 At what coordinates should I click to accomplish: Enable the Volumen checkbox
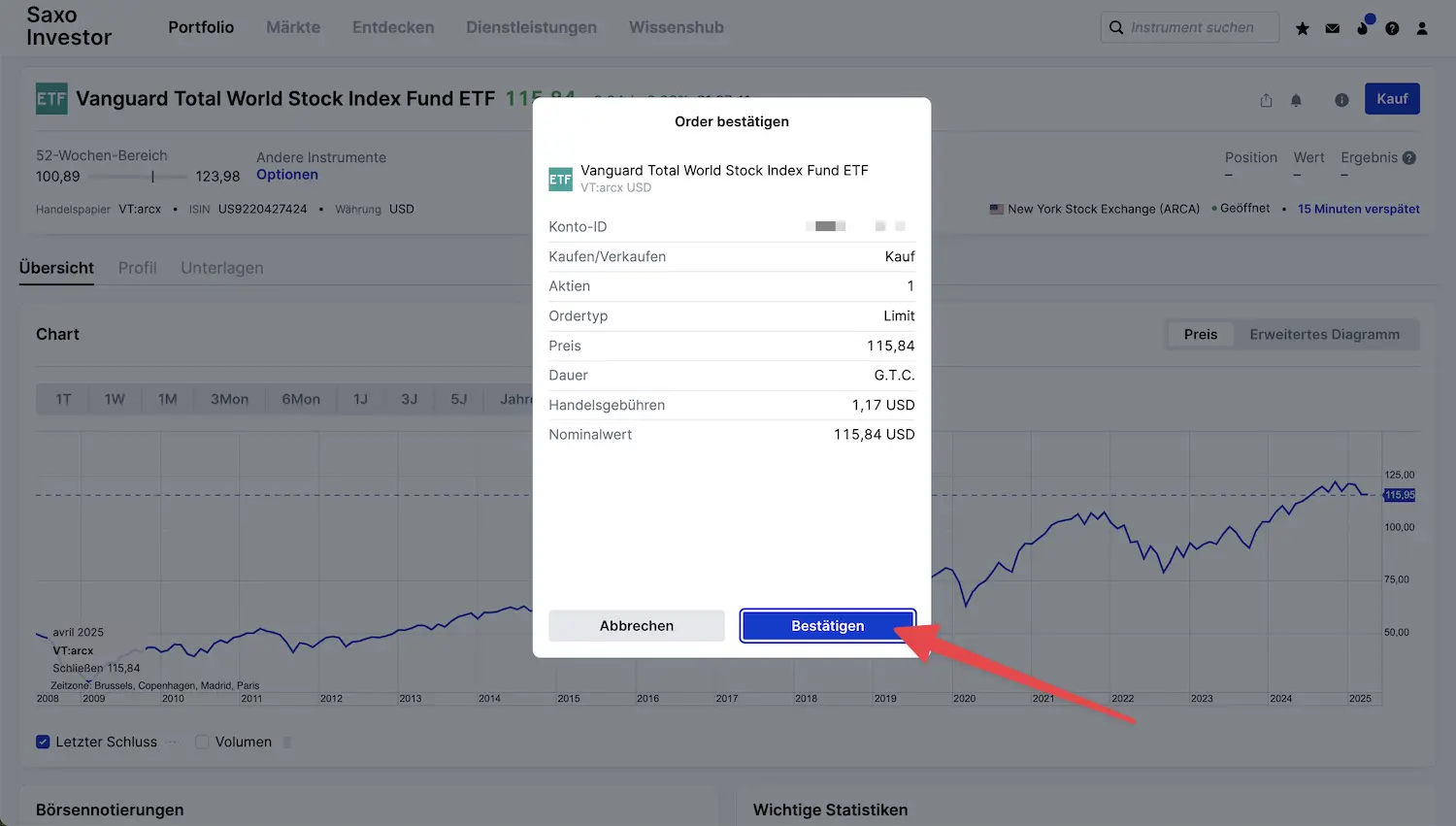point(202,742)
